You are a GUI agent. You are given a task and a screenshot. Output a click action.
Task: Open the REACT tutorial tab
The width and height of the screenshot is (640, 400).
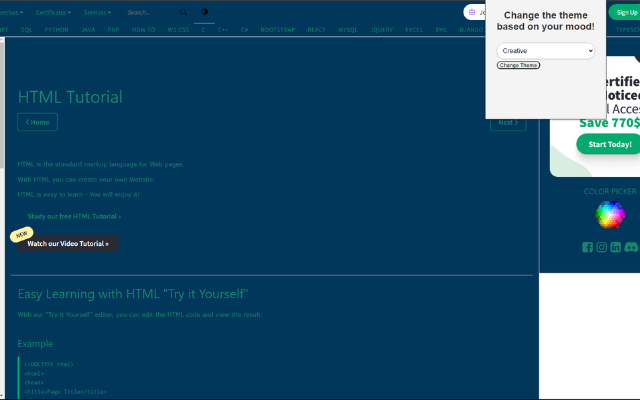point(316,30)
